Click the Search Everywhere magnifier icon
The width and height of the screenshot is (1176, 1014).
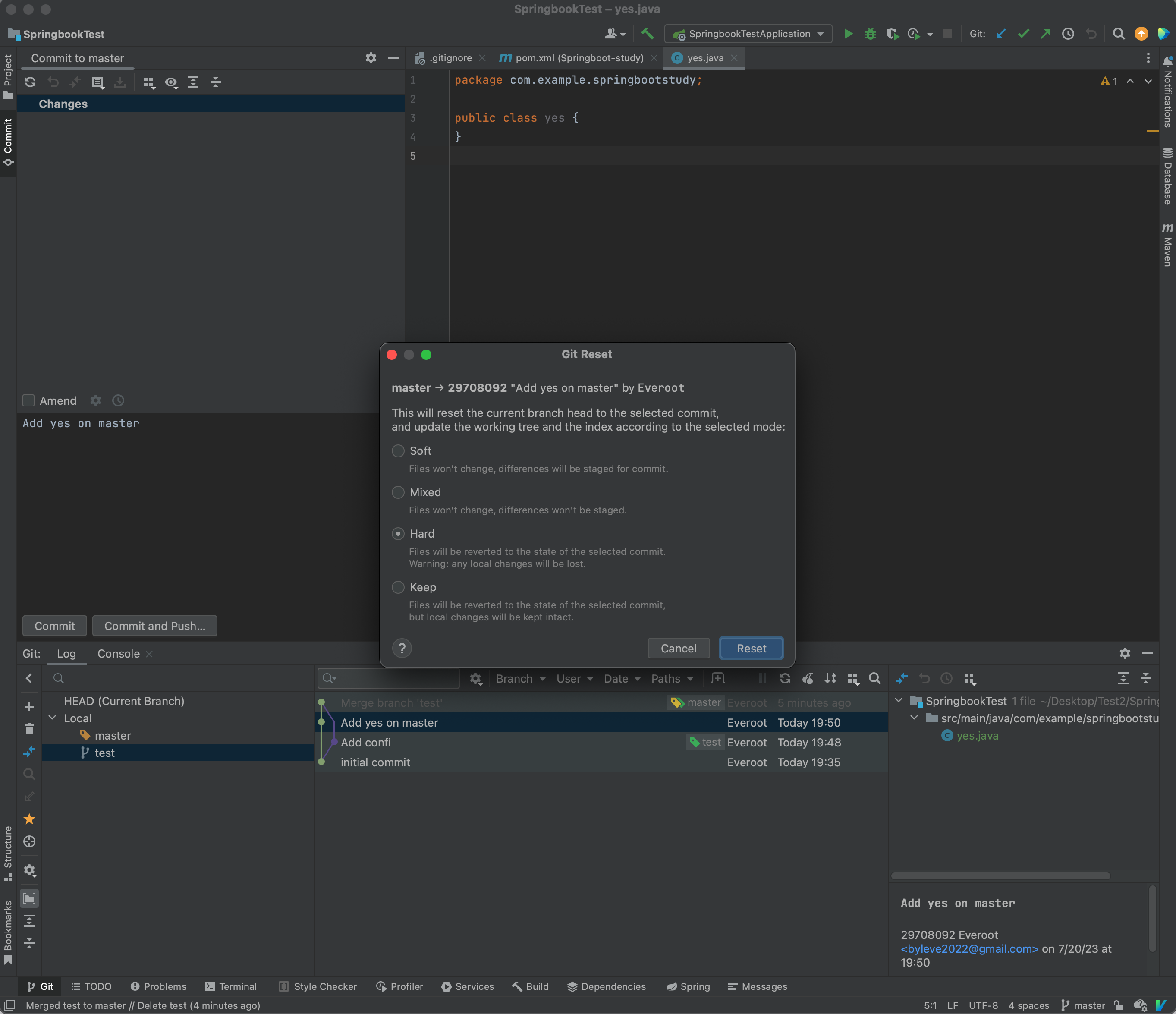point(1119,34)
